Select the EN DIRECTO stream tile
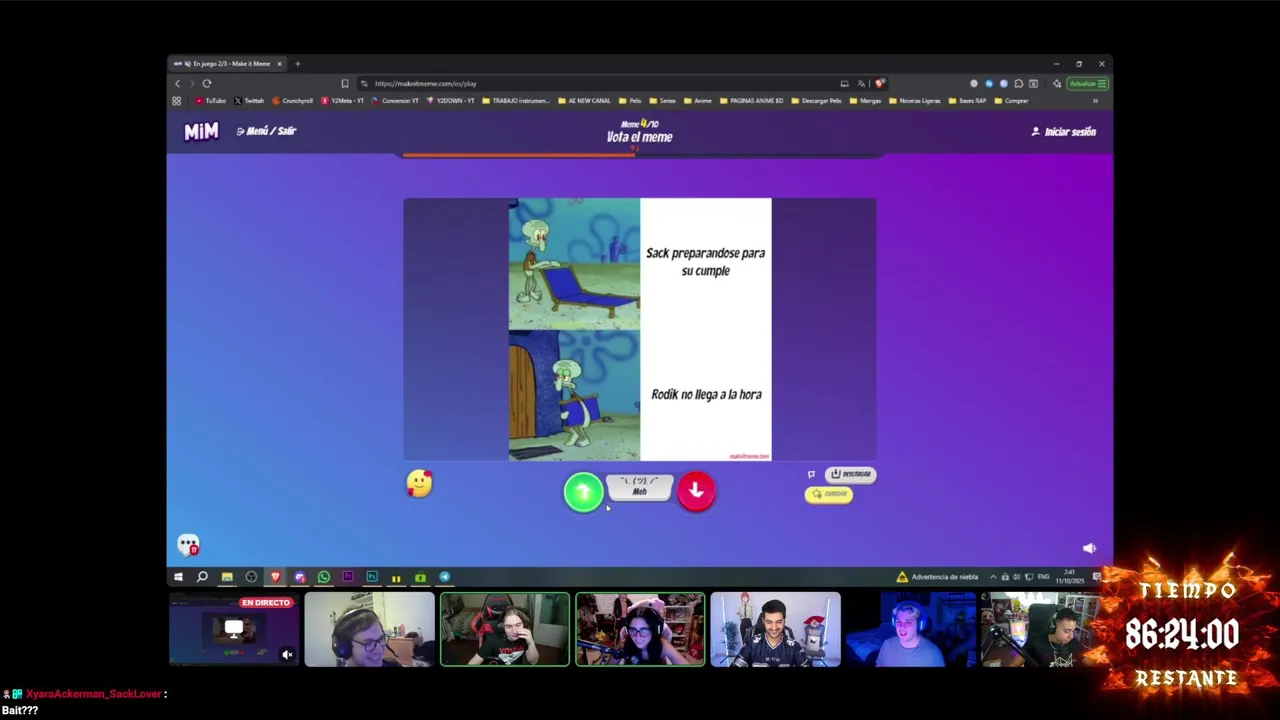The image size is (1280, 720). pos(234,629)
